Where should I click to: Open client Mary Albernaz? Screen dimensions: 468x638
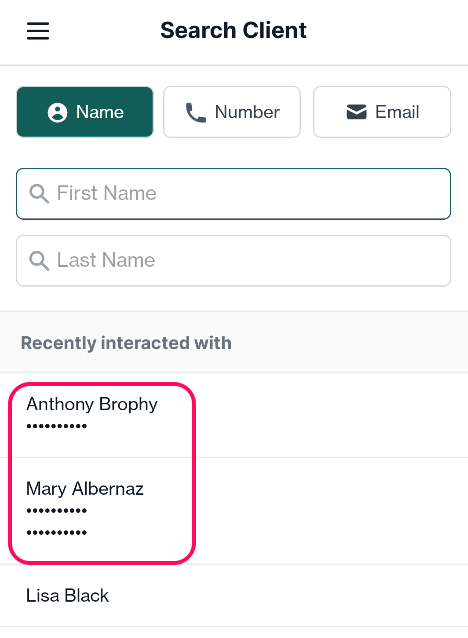[234, 511]
